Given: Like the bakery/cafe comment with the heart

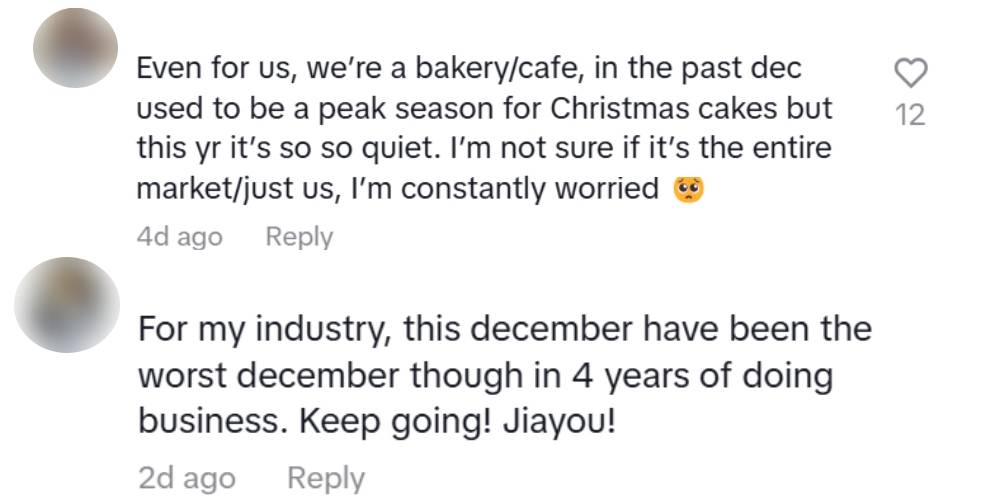Looking at the screenshot, I should 910,73.
